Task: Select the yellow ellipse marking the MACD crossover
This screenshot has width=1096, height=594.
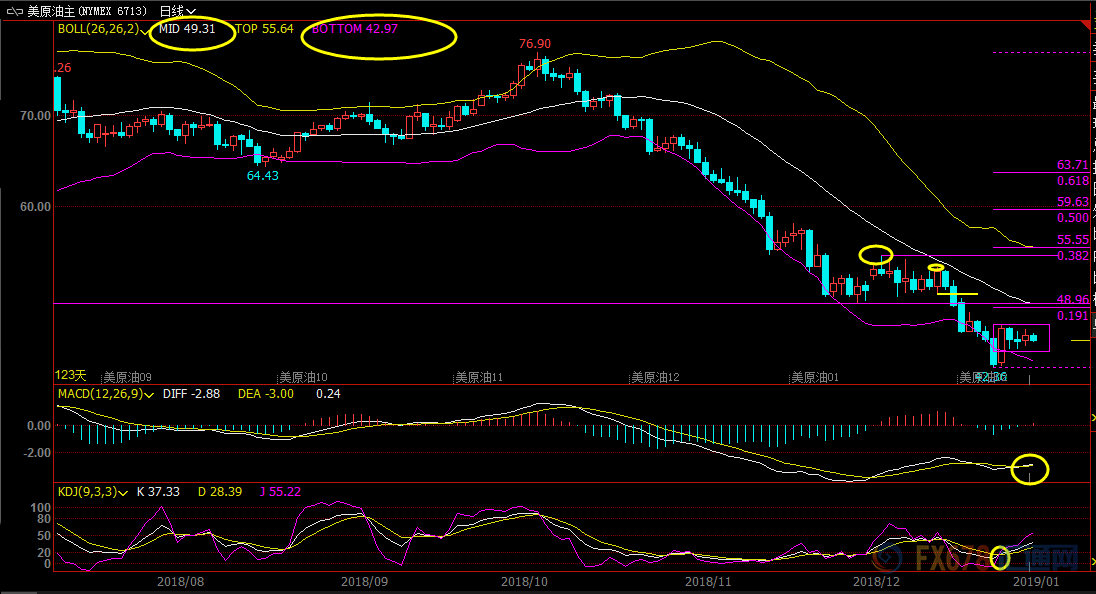Action: click(x=1030, y=467)
